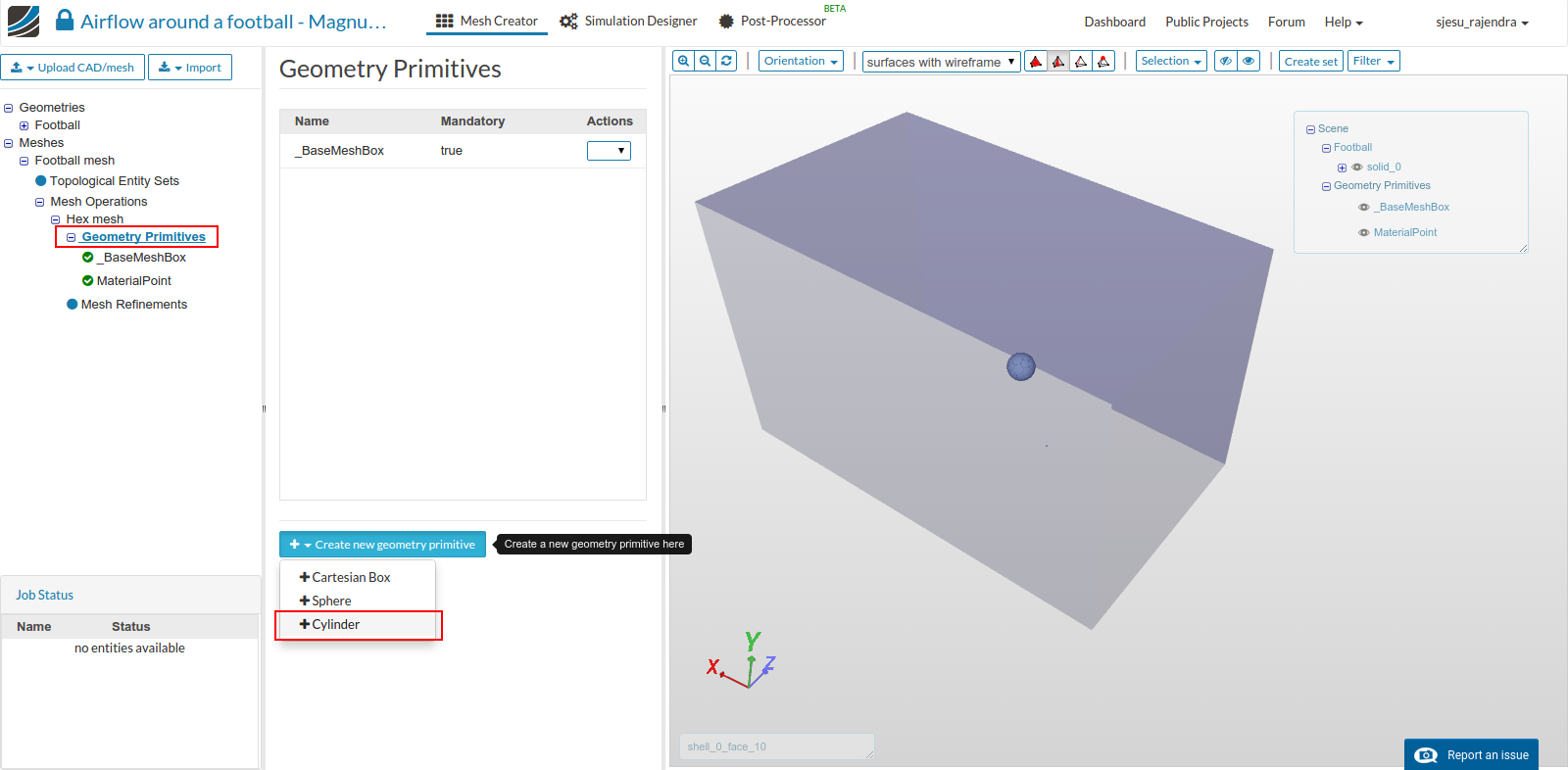Click the SimScale logo icon
Screen dimensions: 1568x770
click(24, 21)
